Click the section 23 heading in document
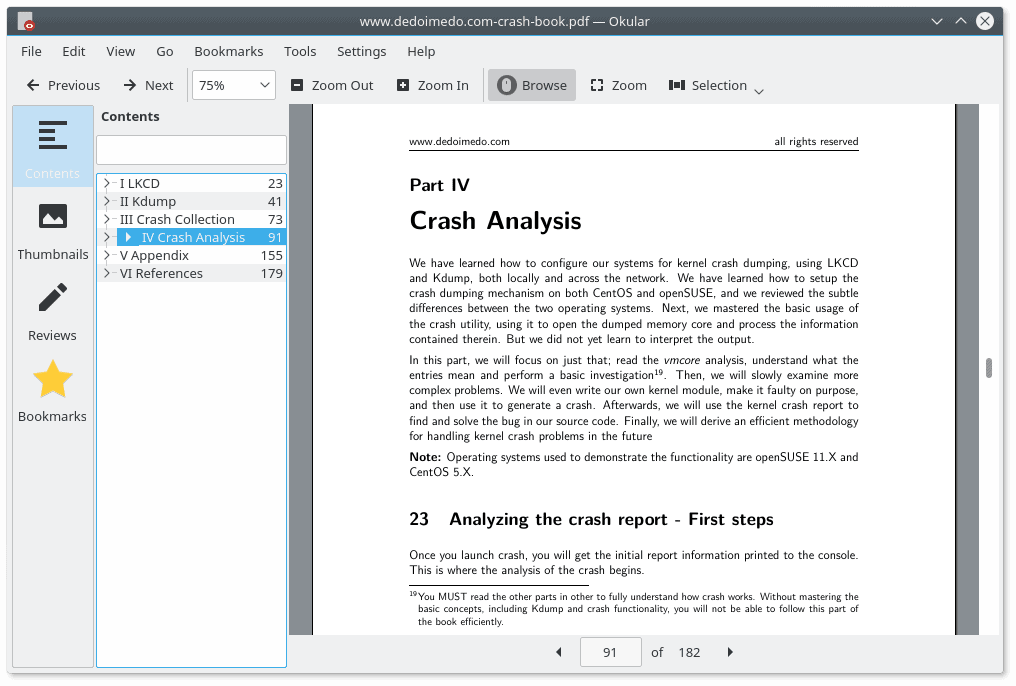 coord(591,520)
